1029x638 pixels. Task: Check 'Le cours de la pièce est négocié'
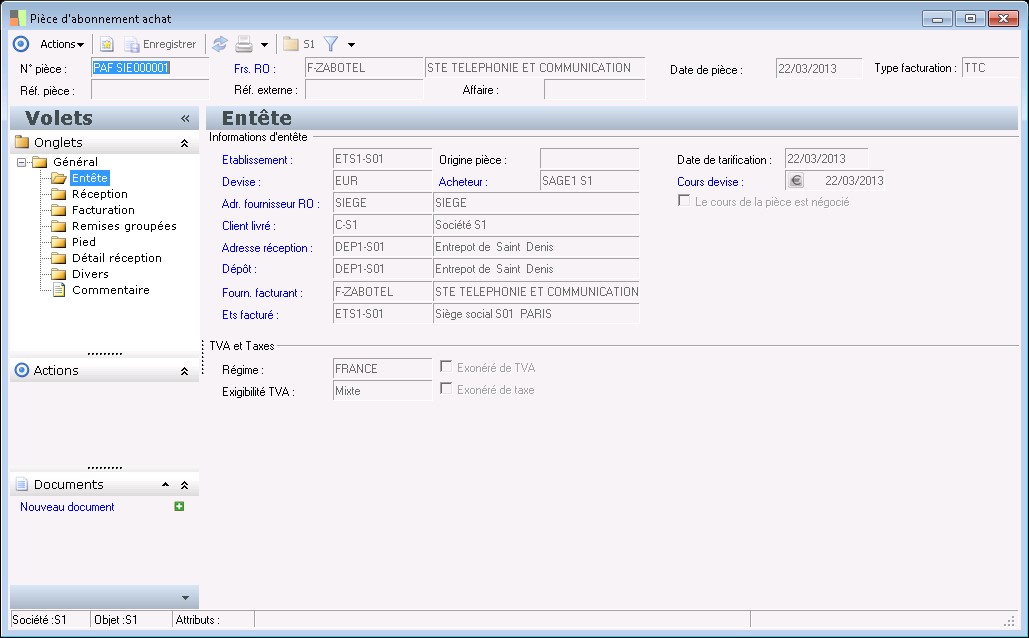pos(684,201)
